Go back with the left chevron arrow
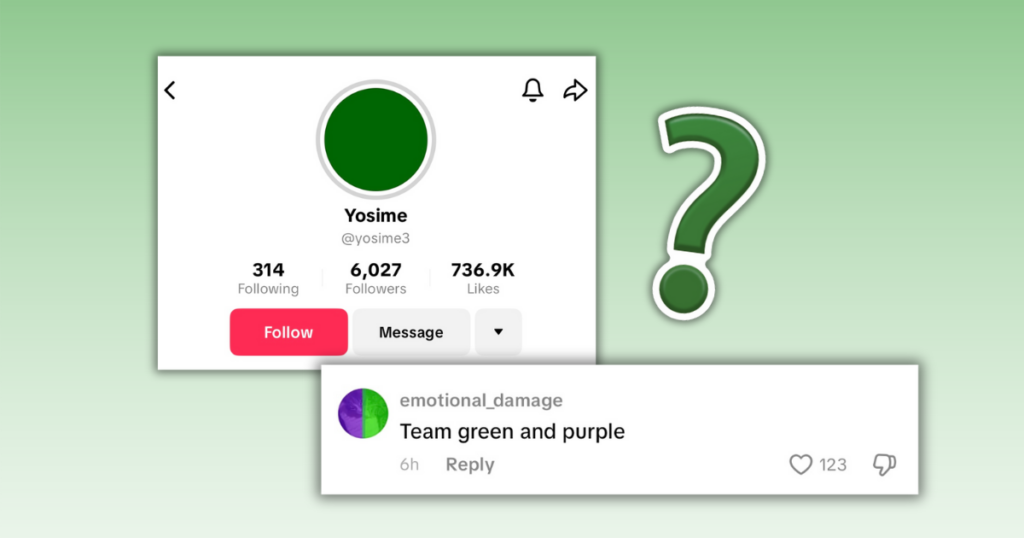This screenshot has width=1024, height=538. click(170, 90)
